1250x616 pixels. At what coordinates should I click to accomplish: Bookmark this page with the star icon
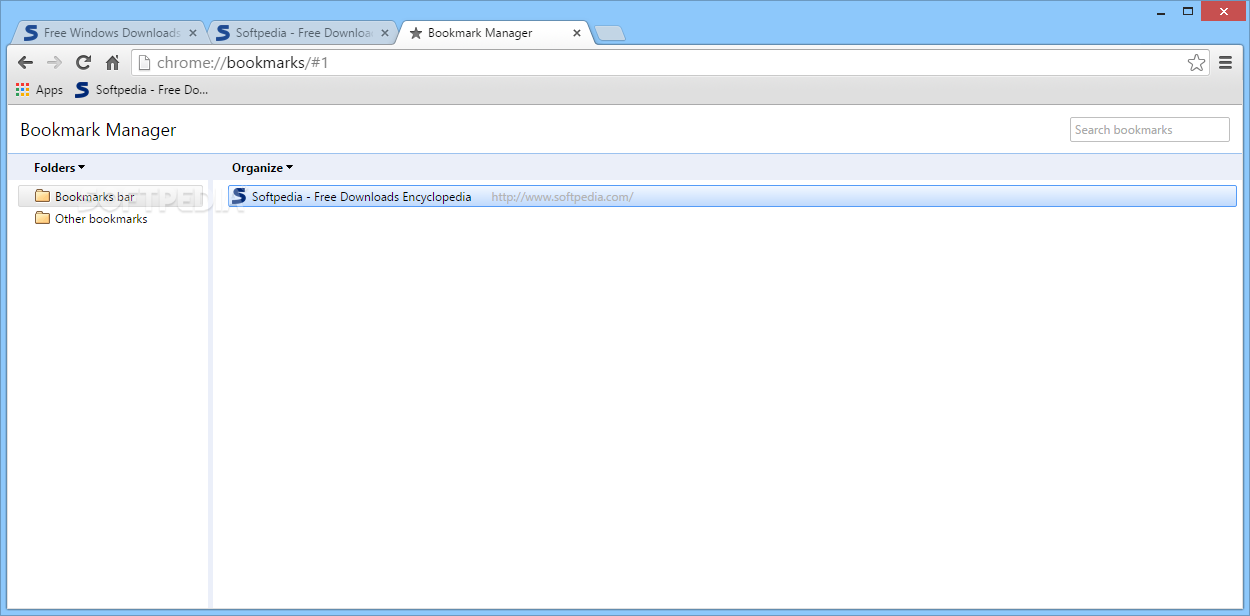1196,63
